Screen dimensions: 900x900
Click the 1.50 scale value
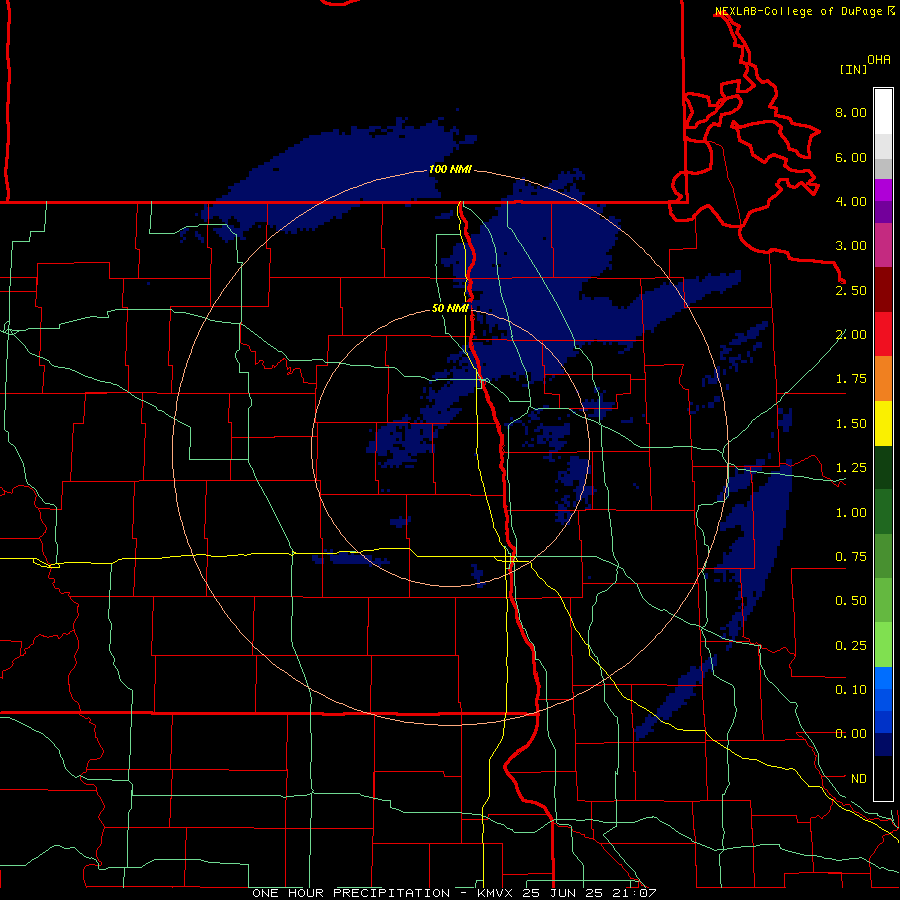click(x=851, y=424)
